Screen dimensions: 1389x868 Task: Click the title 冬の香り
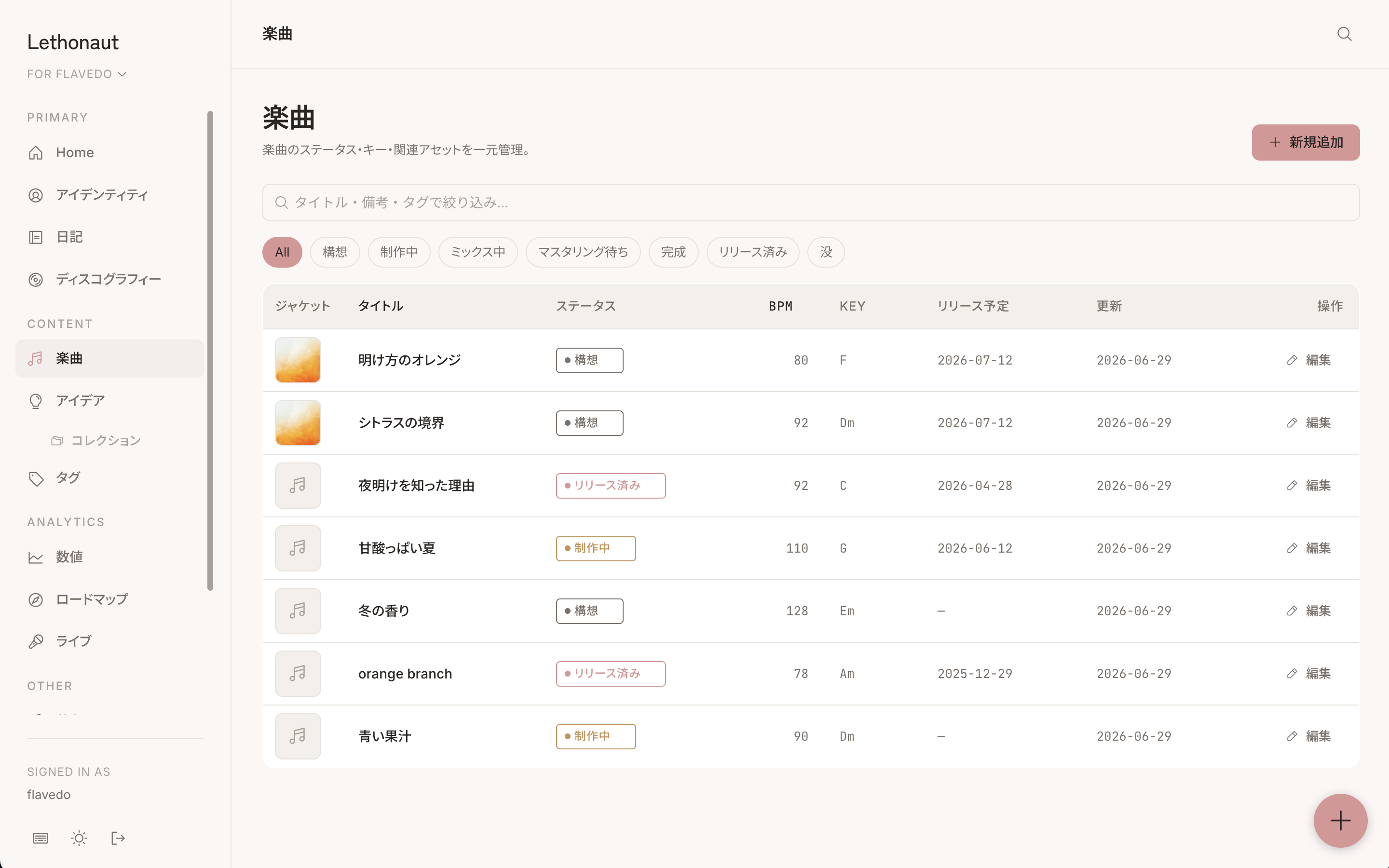(x=384, y=611)
